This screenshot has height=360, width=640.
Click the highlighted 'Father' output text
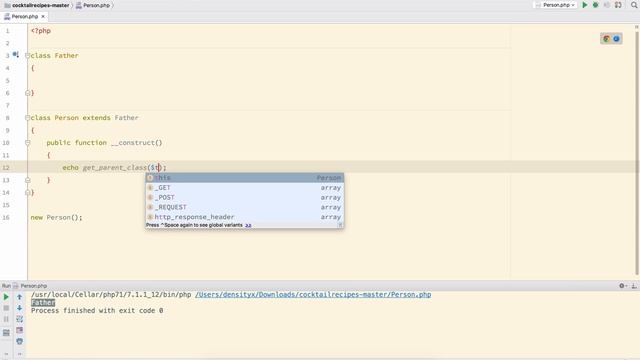coord(43,302)
